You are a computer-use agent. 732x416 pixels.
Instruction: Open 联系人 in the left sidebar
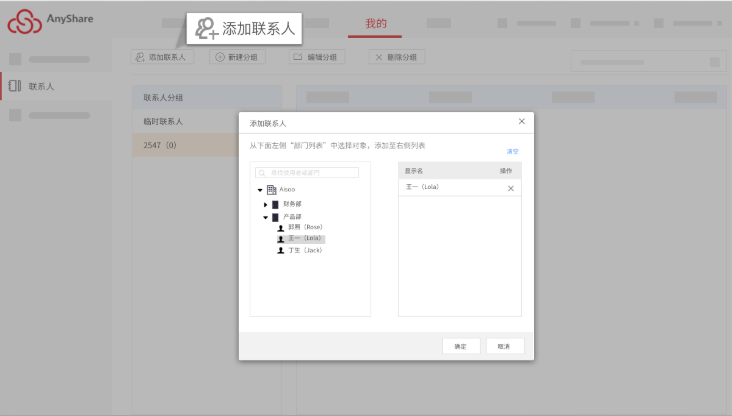40,87
